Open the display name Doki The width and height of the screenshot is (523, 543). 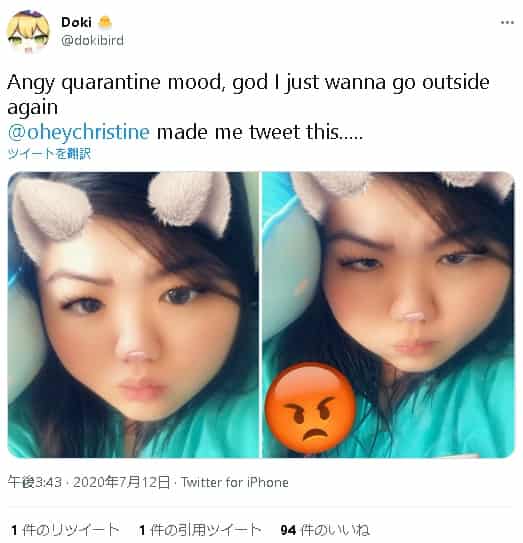76,23
